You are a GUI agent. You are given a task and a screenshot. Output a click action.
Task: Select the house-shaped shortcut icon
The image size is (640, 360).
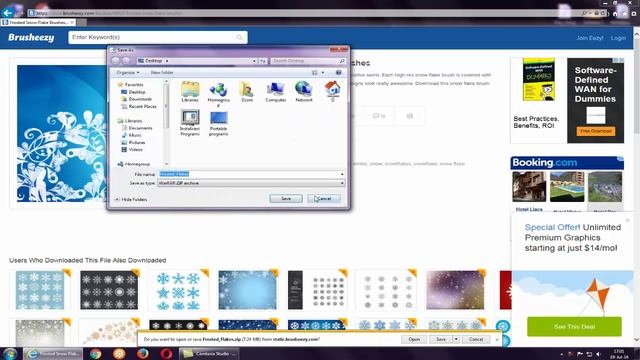pos(333,91)
